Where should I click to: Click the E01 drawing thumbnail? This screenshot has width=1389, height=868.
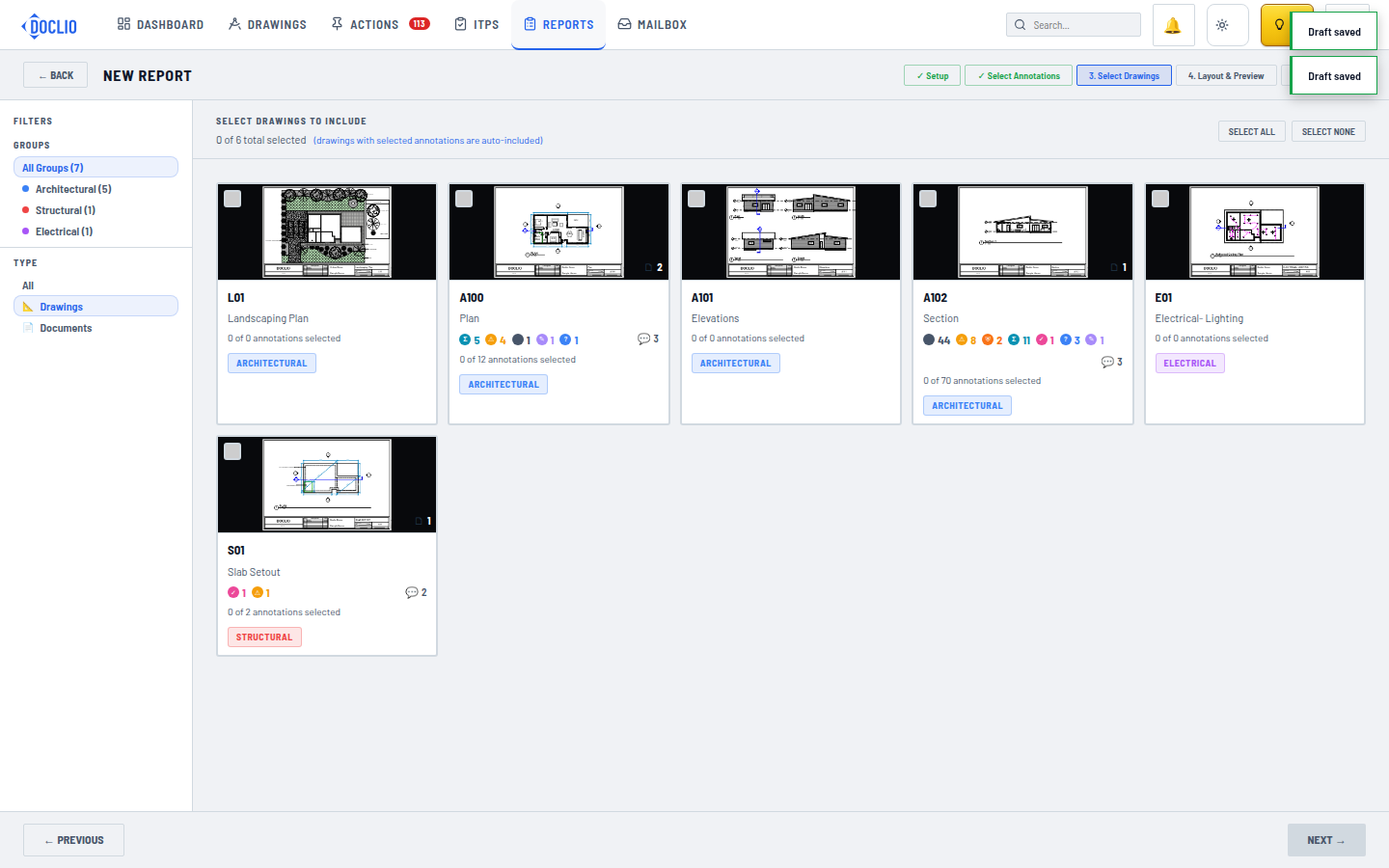(1254, 232)
